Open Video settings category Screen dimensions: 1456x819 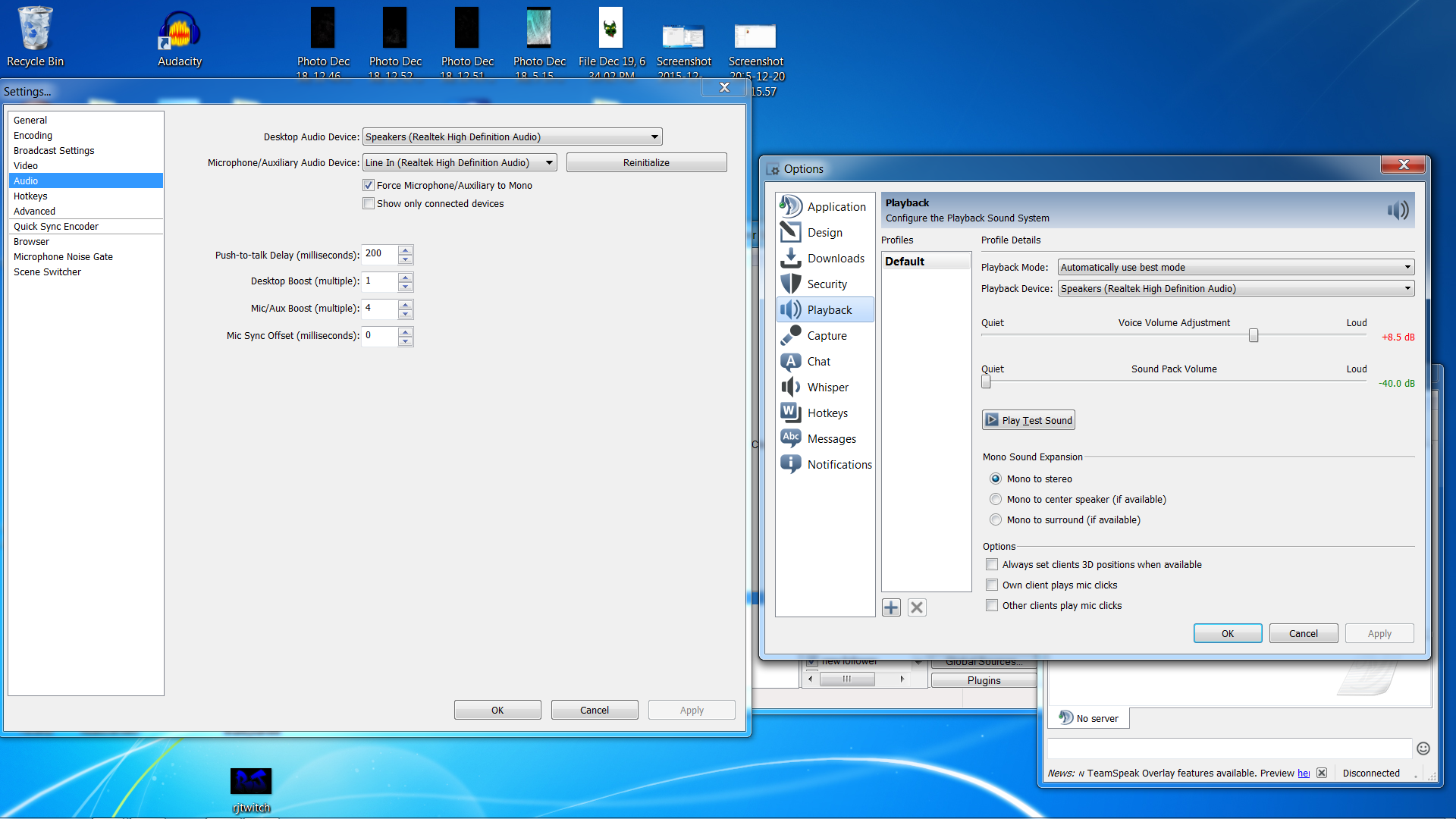click(x=86, y=165)
